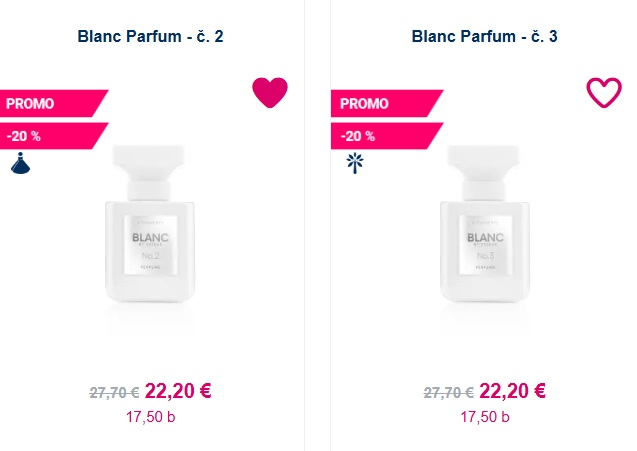
Task: Click the perfume bottle scent icon on č. 2
Action: [x=20, y=163]
